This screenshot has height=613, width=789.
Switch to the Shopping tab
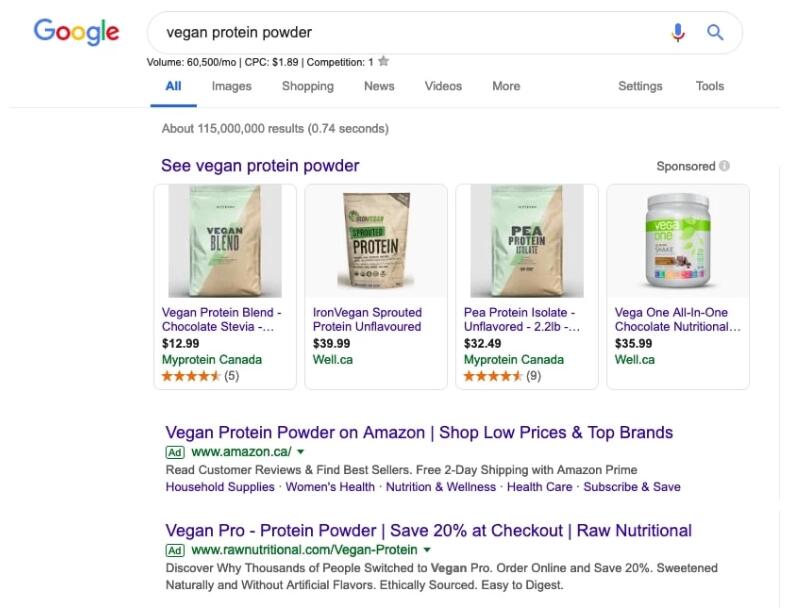[307, 86]
